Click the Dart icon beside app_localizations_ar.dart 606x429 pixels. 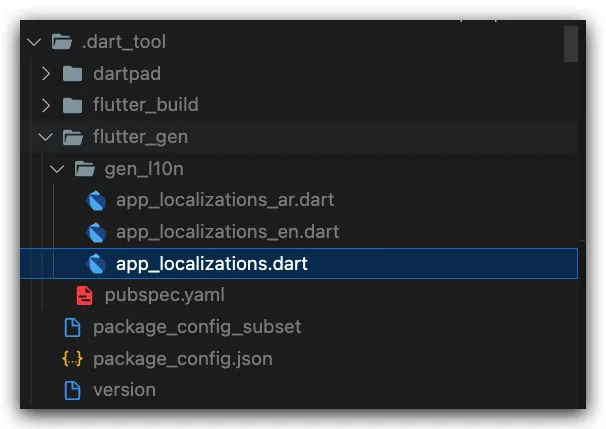[x=97, y=200]
